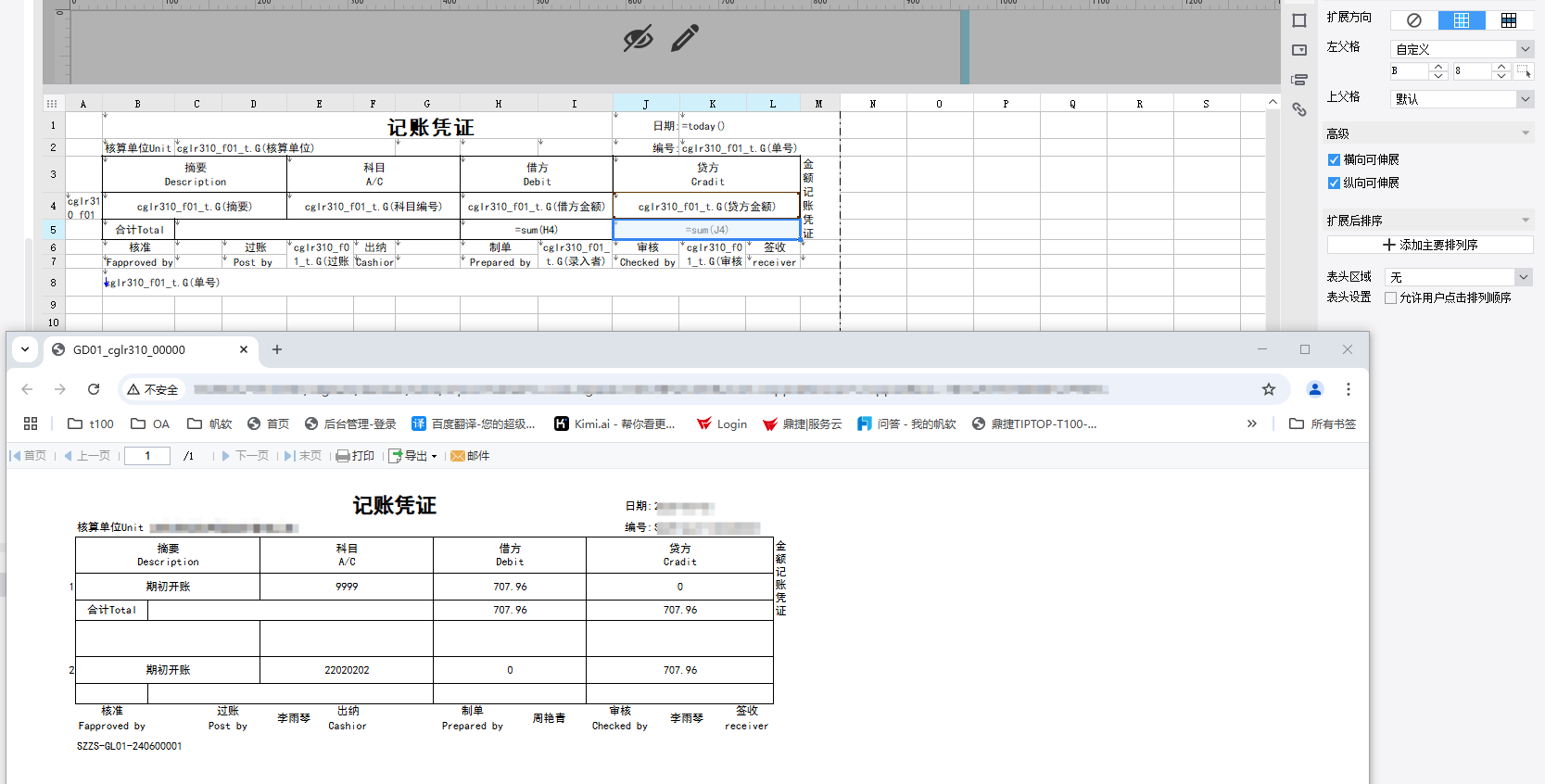The height and width of the screenshot is (784, 1545).
Task: Open the 鼎捷TIPTOP-T100 bookmark
Action: [x=1034, y=424]
